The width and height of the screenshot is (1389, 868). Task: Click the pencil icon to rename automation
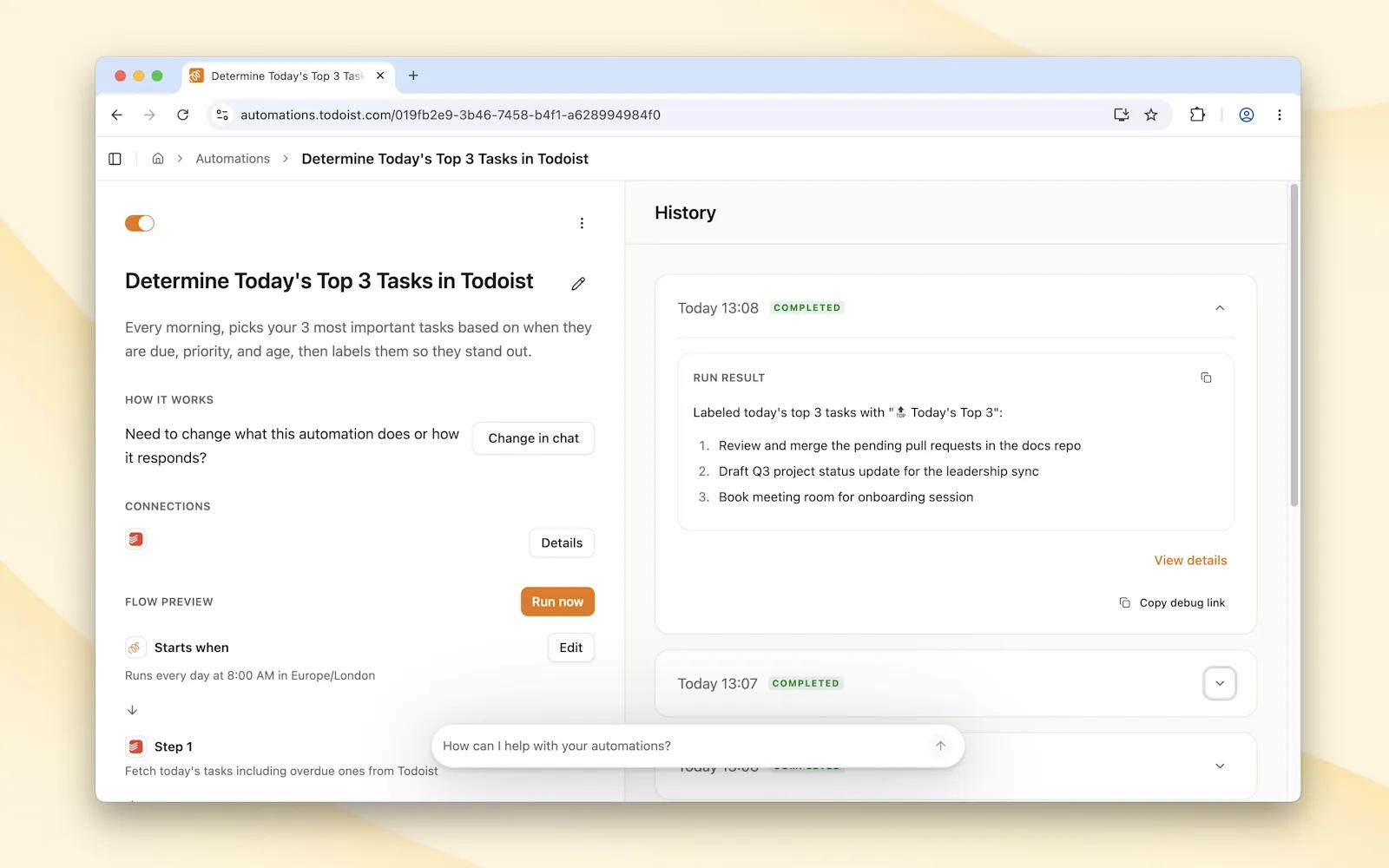pyautogui.click(x=578, y=283)
